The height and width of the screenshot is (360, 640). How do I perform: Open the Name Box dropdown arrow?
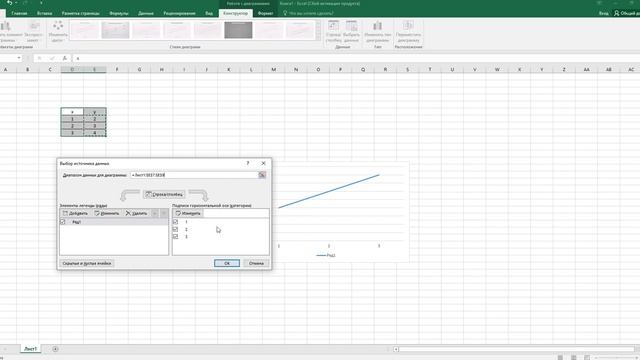[19, 58]
